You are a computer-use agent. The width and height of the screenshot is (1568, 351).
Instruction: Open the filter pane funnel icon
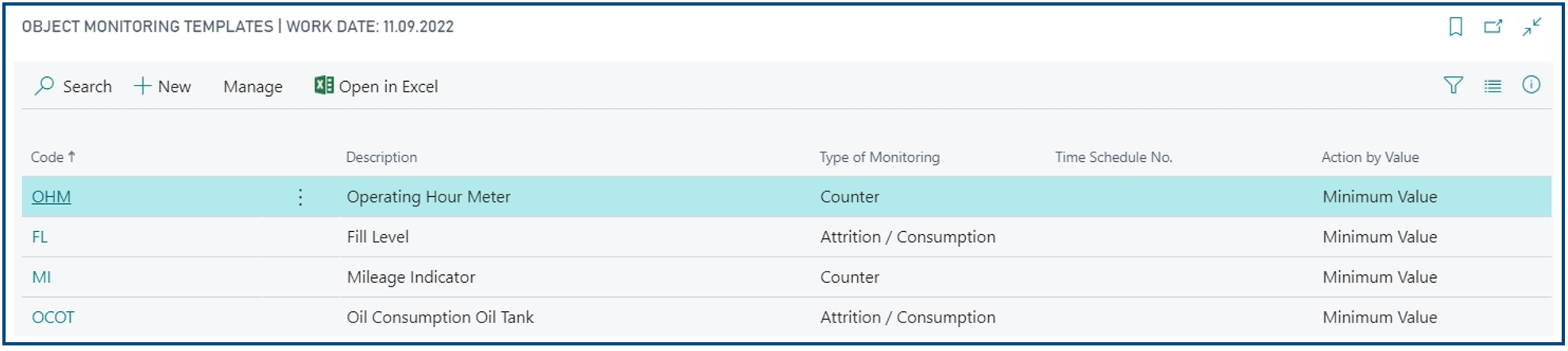pyautogui.click(x=1453, y=85)
